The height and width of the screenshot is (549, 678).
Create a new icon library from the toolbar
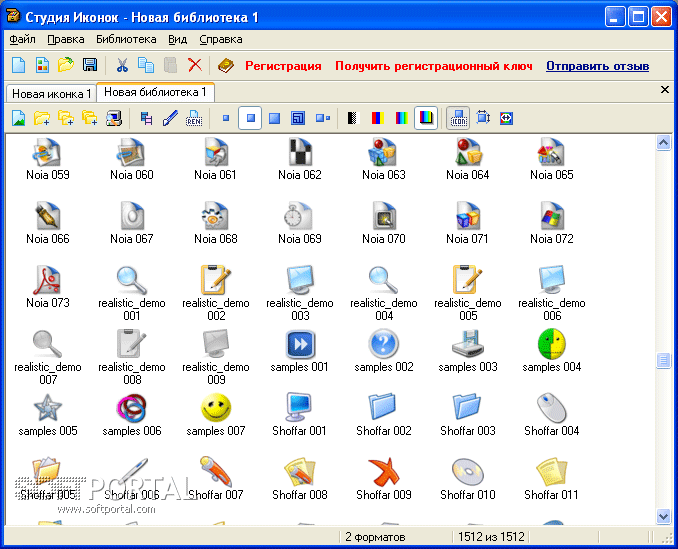point(42,66)
